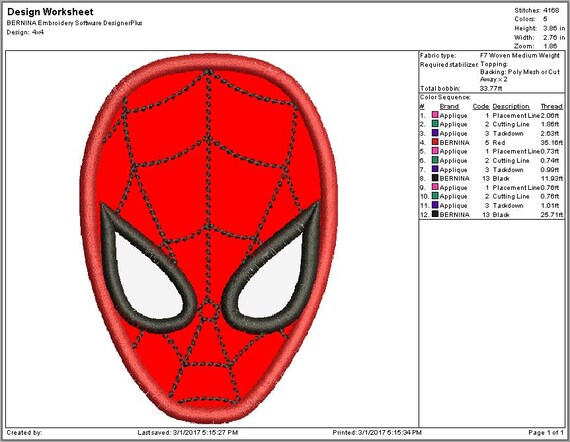Click 'Cutting Line' description in row 10
The image size is (570, 442).
coord(511,196)
